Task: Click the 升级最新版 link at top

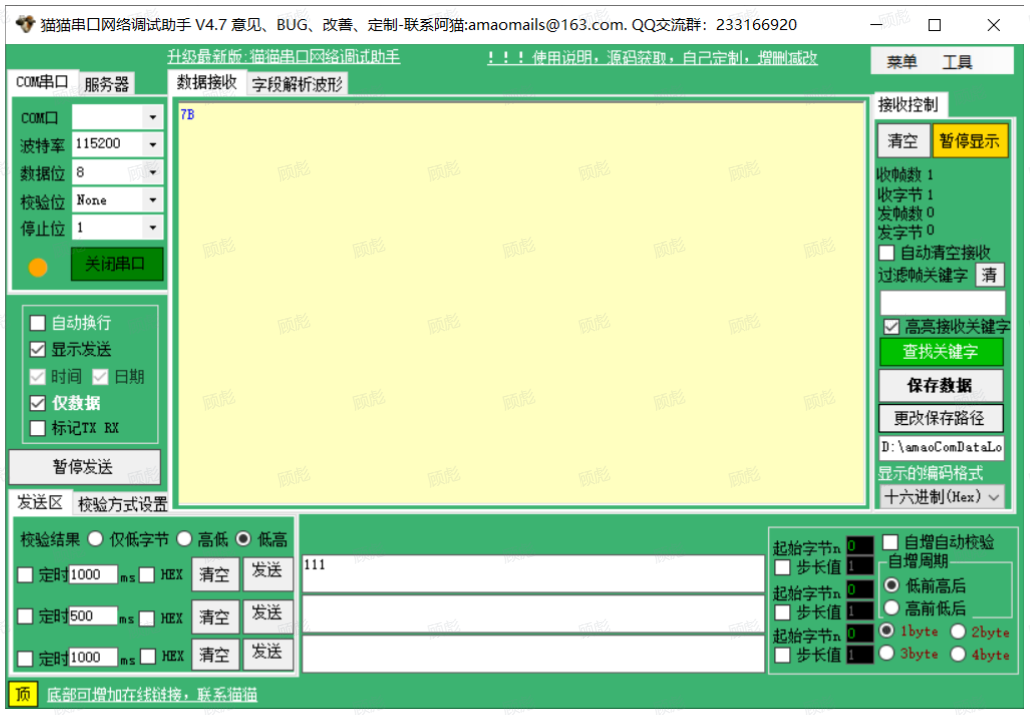Action: [x=283, y=57]
